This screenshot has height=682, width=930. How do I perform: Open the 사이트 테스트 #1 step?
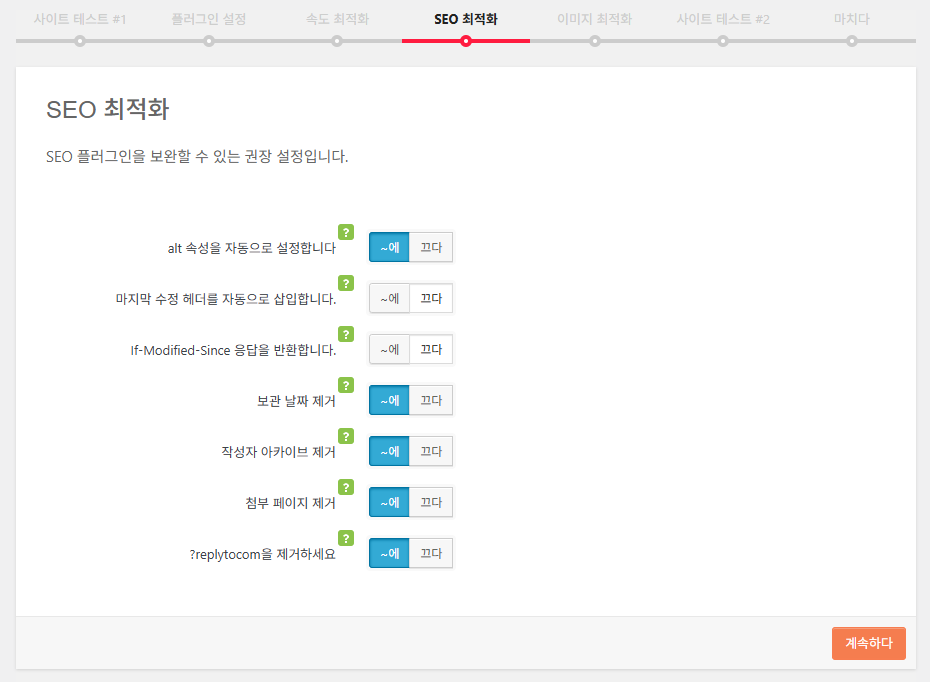pyautogui.click(x=78, y=42)
